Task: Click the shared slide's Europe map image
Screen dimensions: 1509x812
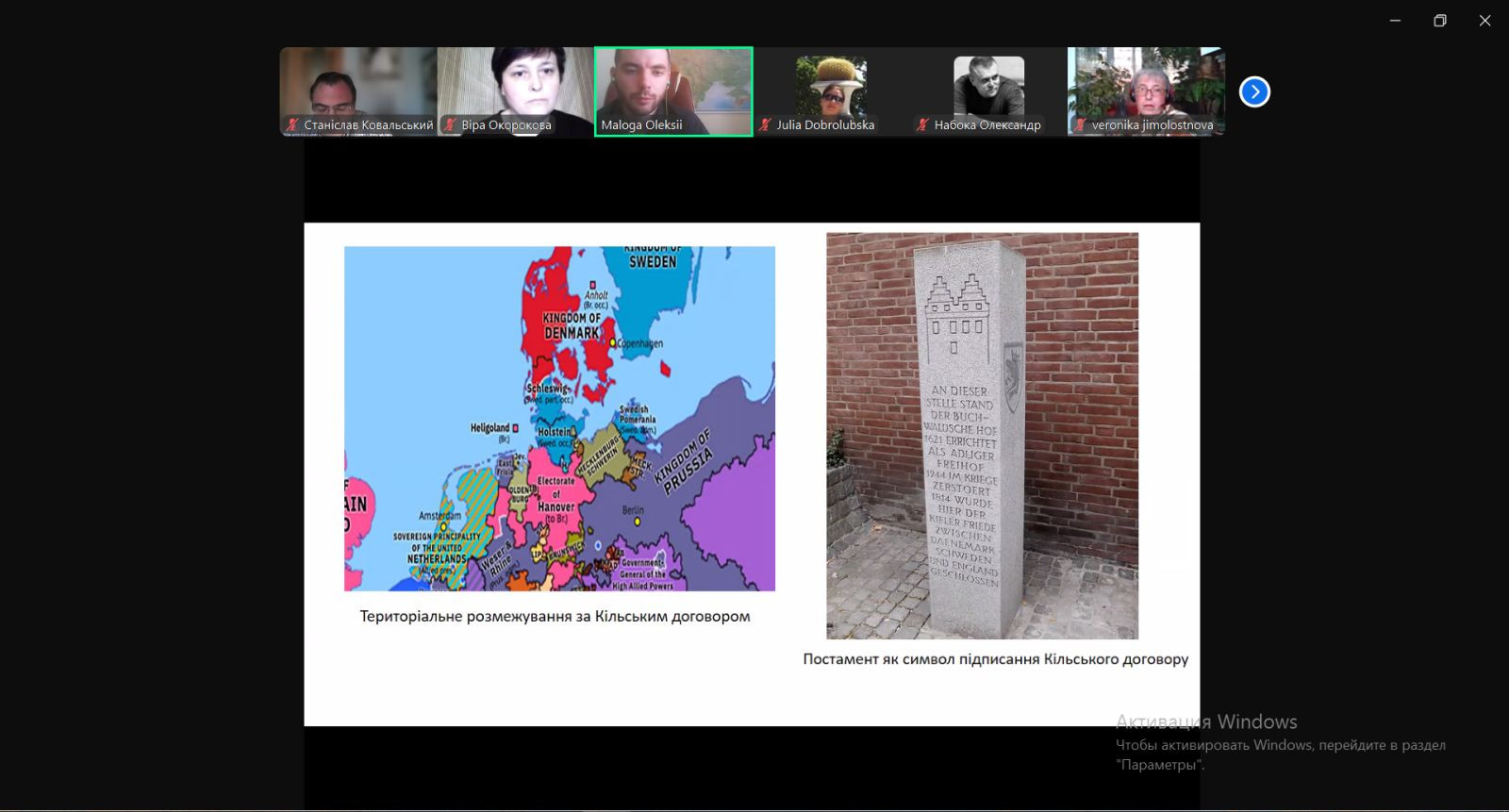Action: [x=559, y=419]
